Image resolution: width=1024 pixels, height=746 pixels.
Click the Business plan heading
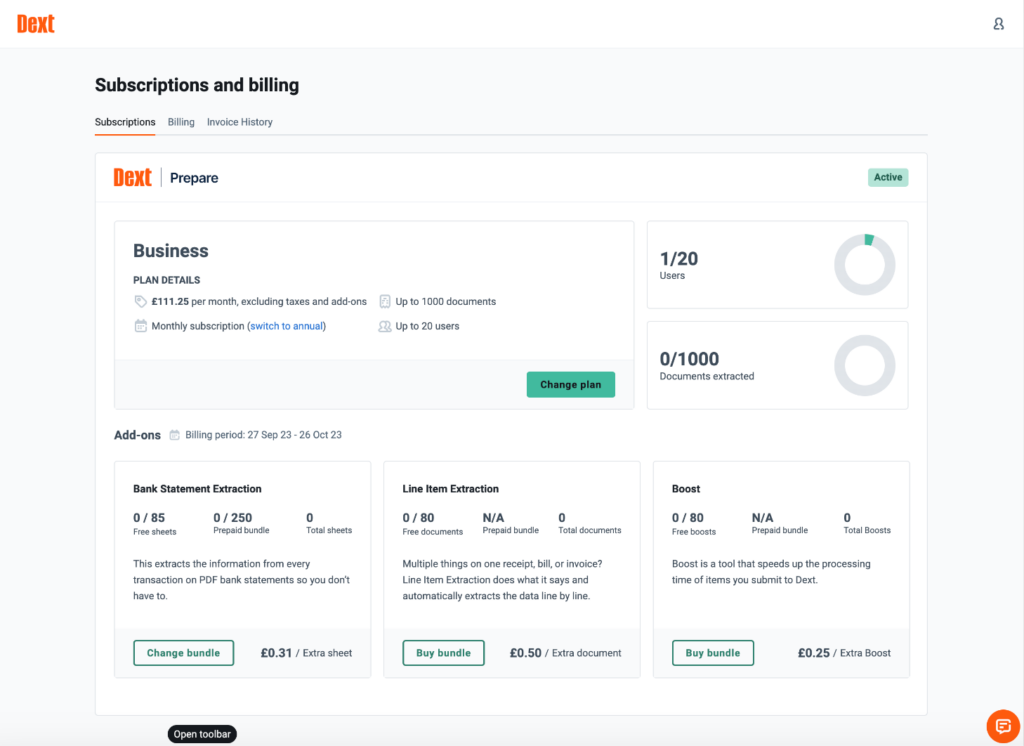170,251
